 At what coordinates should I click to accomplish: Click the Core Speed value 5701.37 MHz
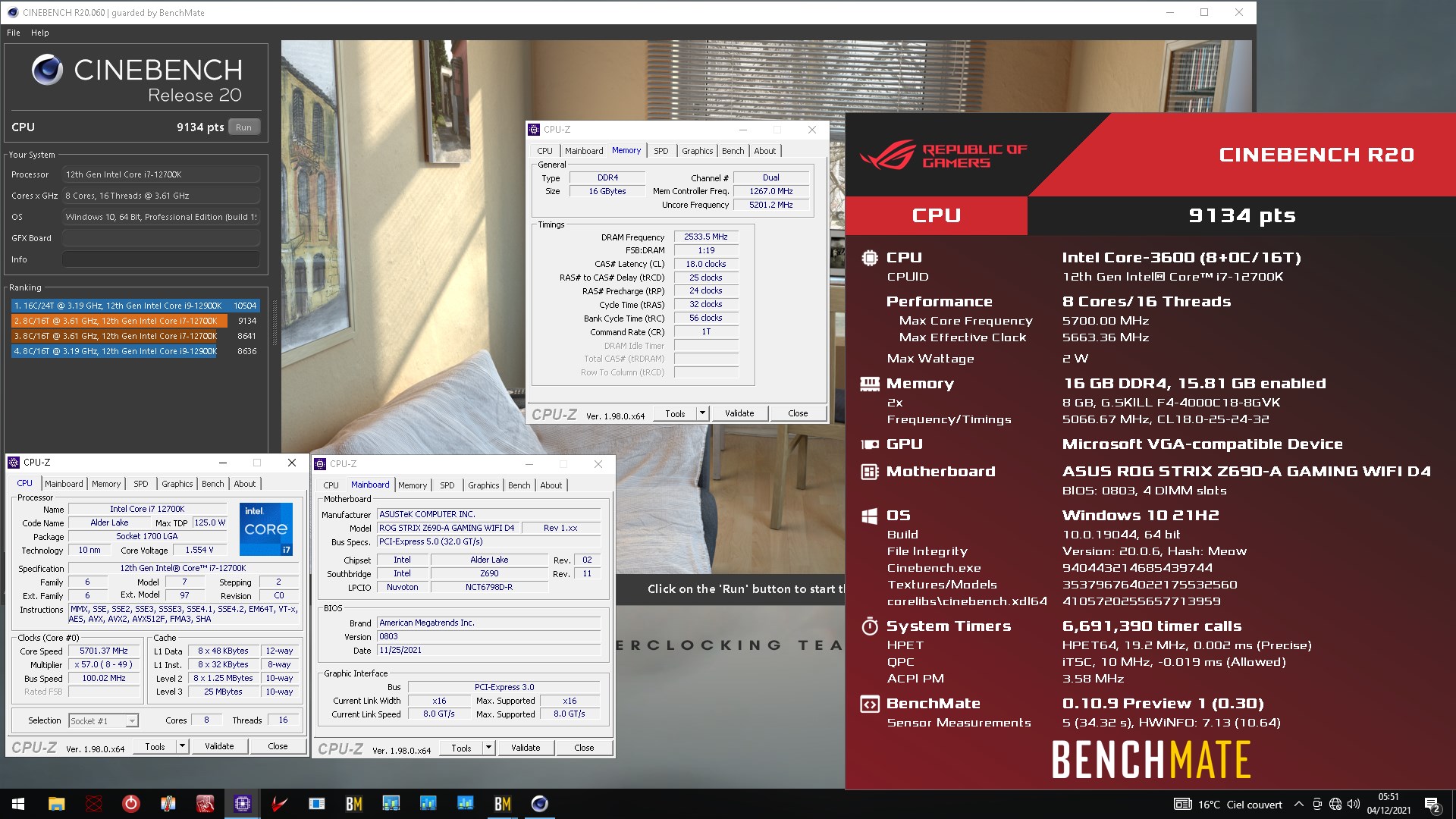(104, 651)
